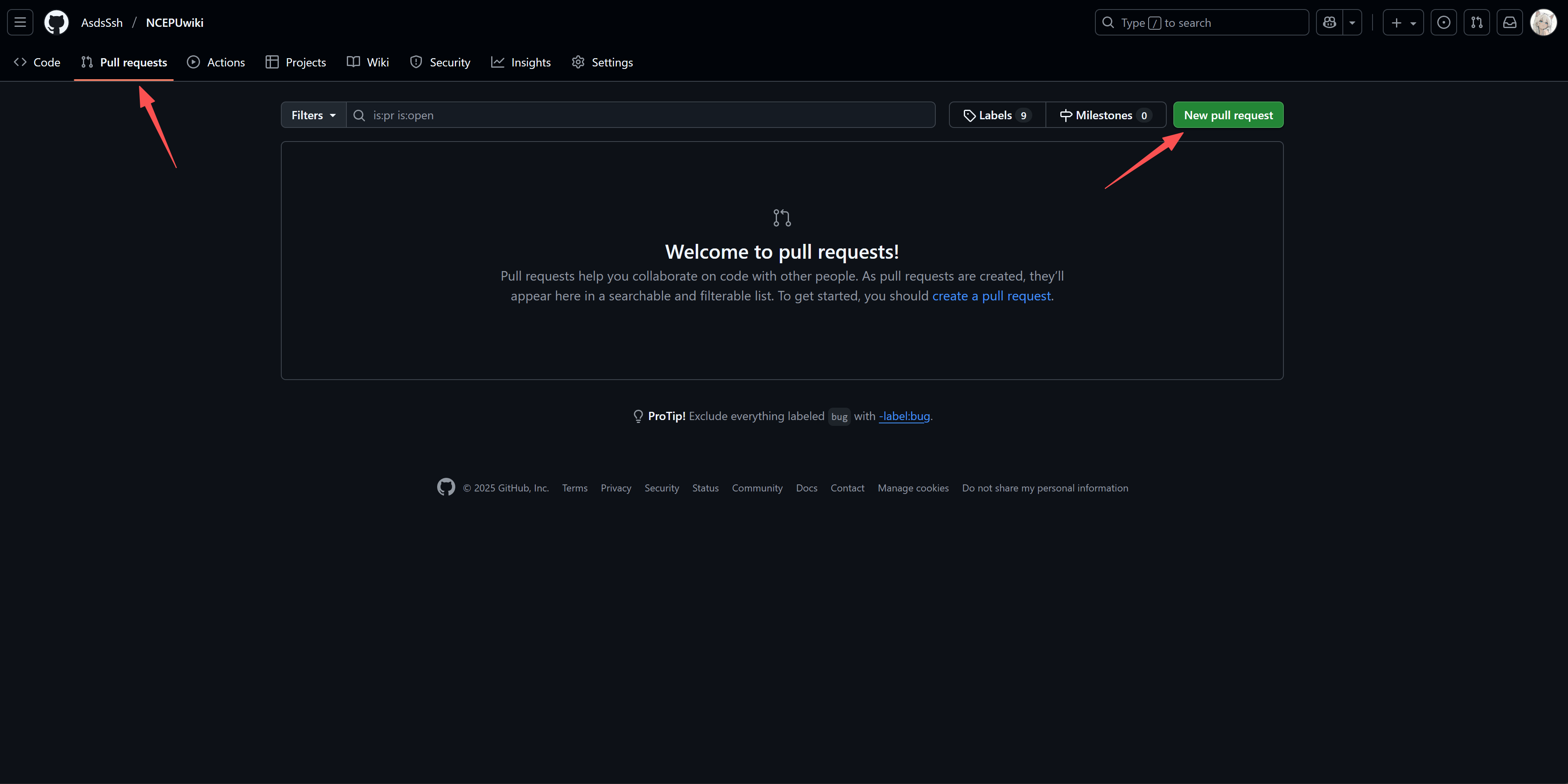Click the pull request search input field
This screenshot has height=784, width=1568.
(639, 115)
